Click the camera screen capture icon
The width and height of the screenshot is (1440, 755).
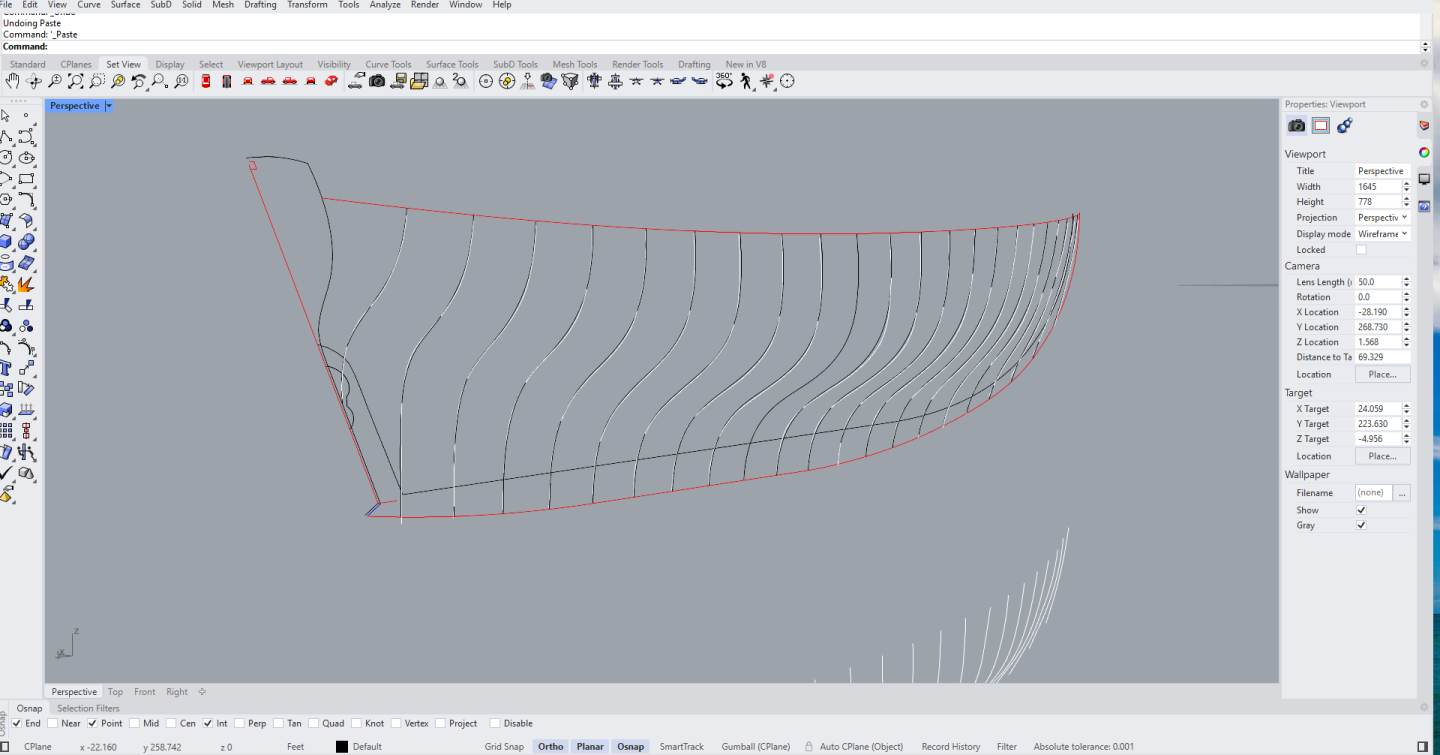(377, 81)
